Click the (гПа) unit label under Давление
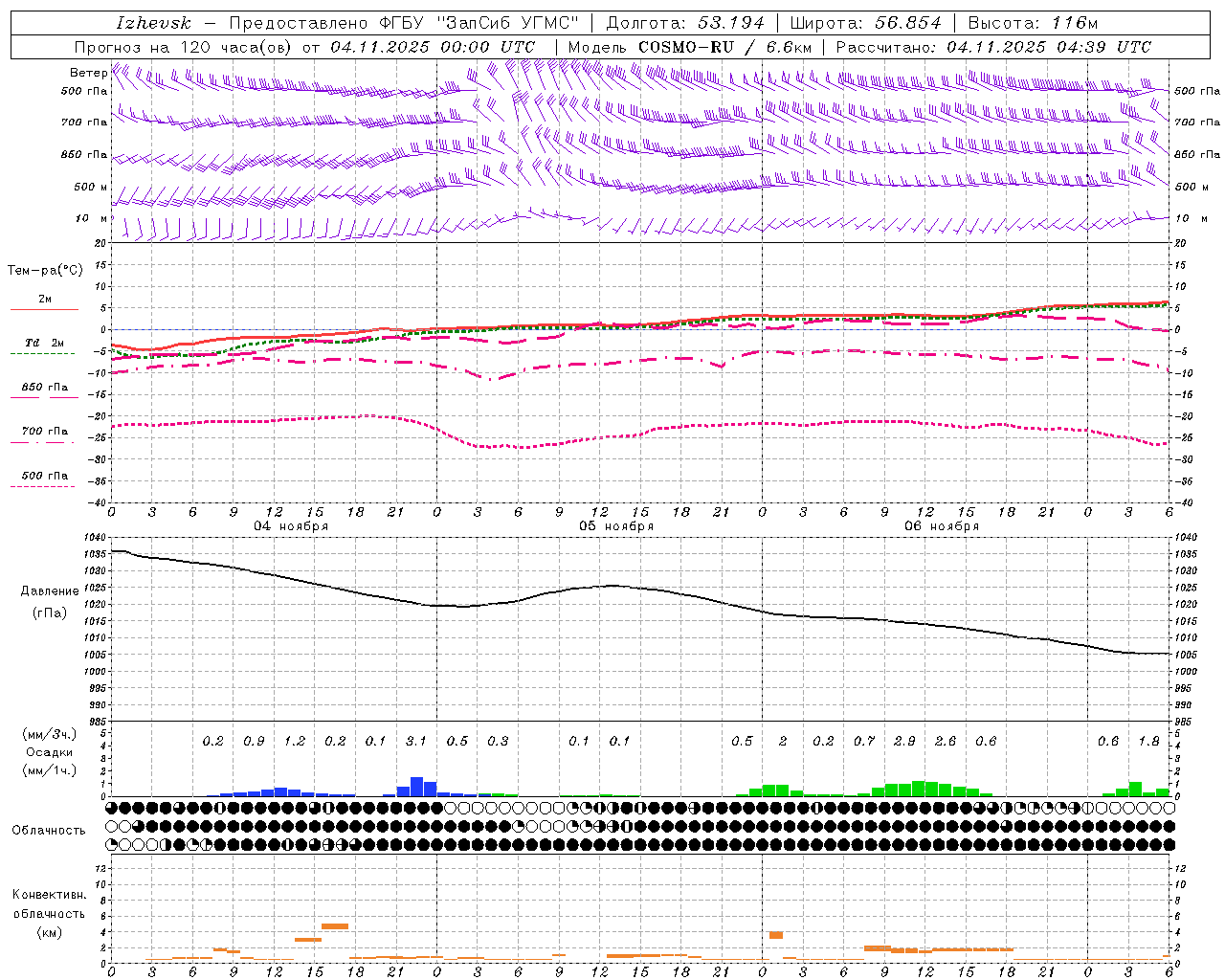Image resolution: width=1225 pixels, height=980 pixels. (x=49, y=612)
